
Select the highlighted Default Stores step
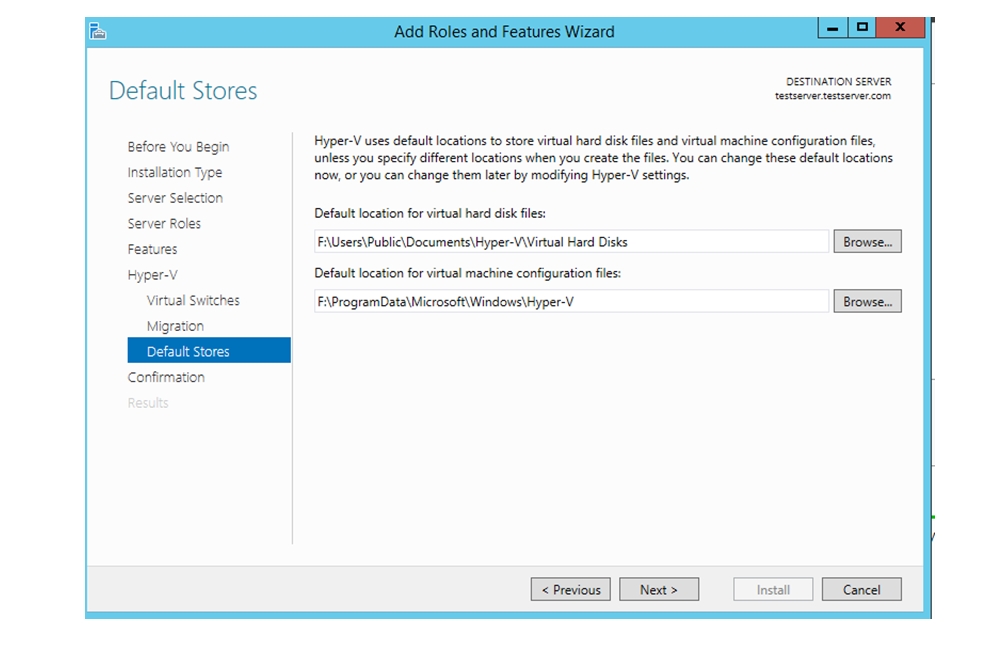(188, 352)
